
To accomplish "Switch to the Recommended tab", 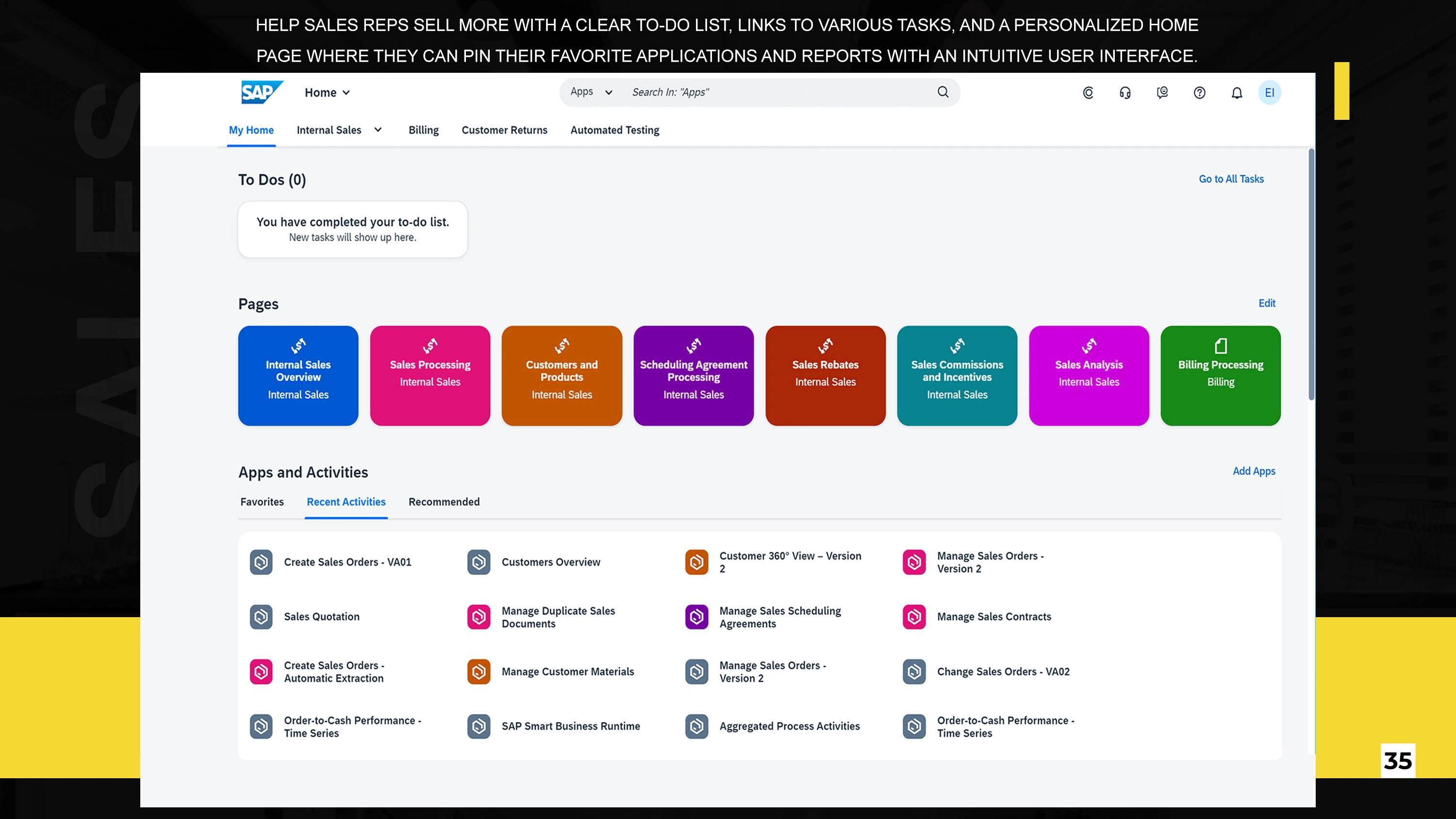I will coord(444,502).
